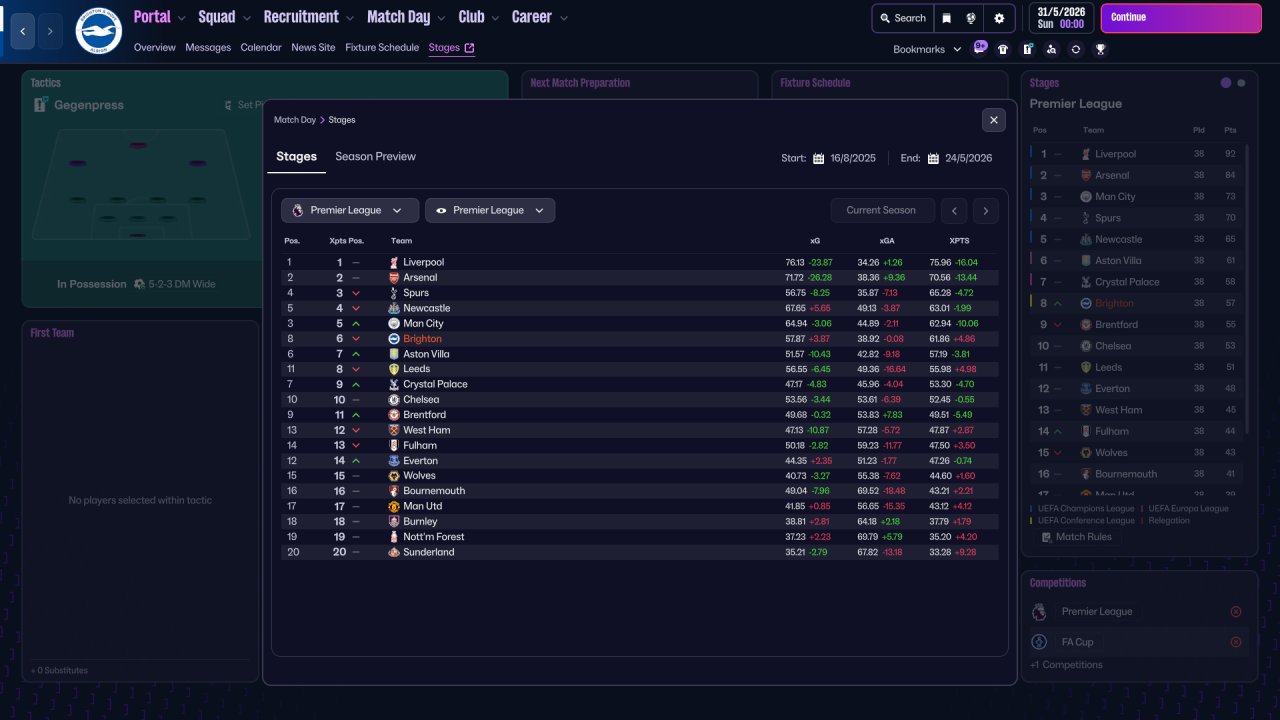
Task: Expand the Recruitment menu arrow
Action: pos(350,18)
